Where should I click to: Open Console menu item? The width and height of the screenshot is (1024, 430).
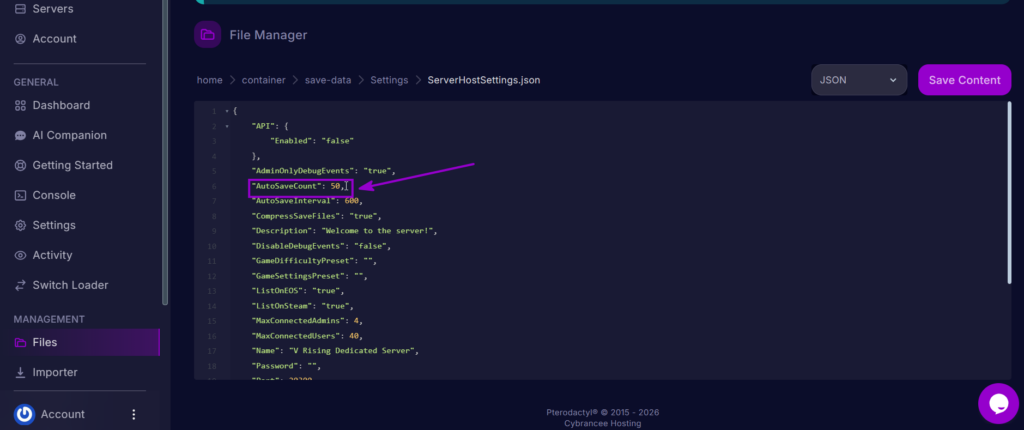(54, 195)
